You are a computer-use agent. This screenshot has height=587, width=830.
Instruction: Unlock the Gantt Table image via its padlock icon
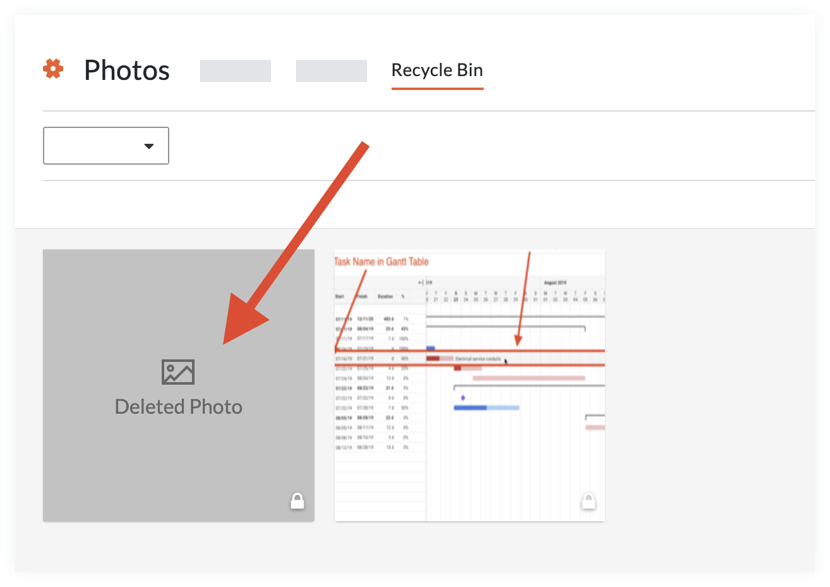[588, 499]
